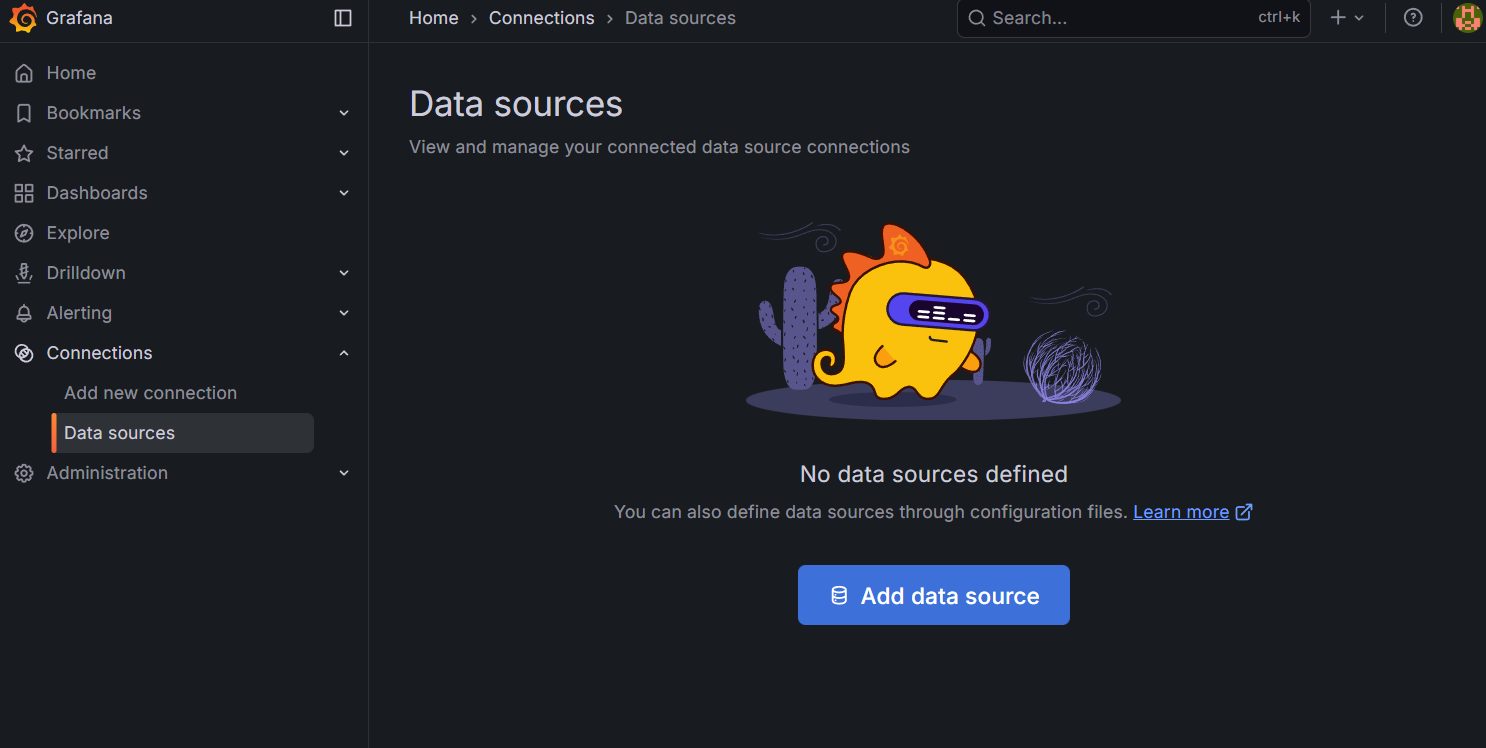Click the Home icon in sidebar
The height and width of the screenshot is (748, 1486).
tap(24, 72)
